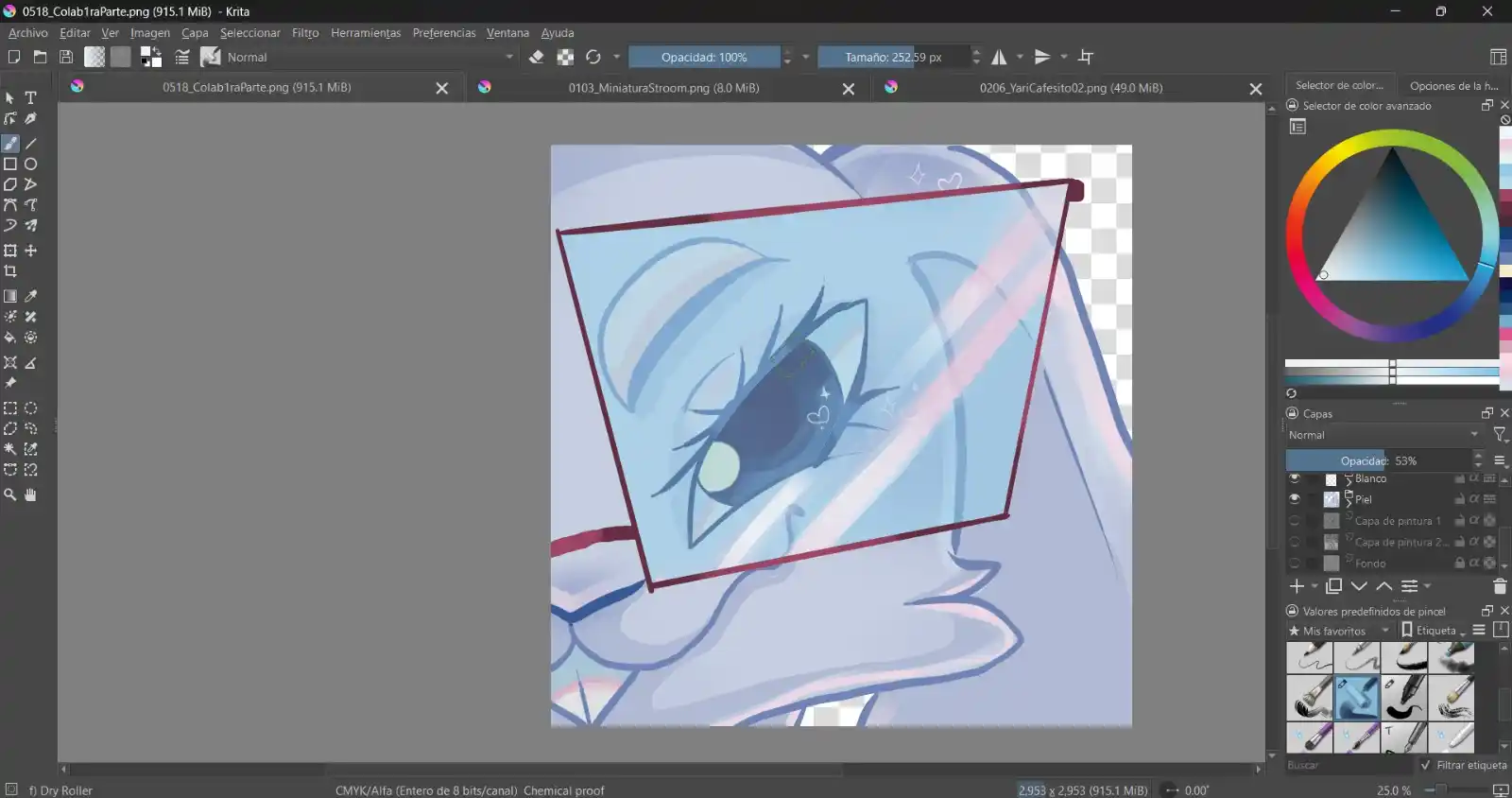
Task: Save the document using floppy icon
Action: point(66,57)
